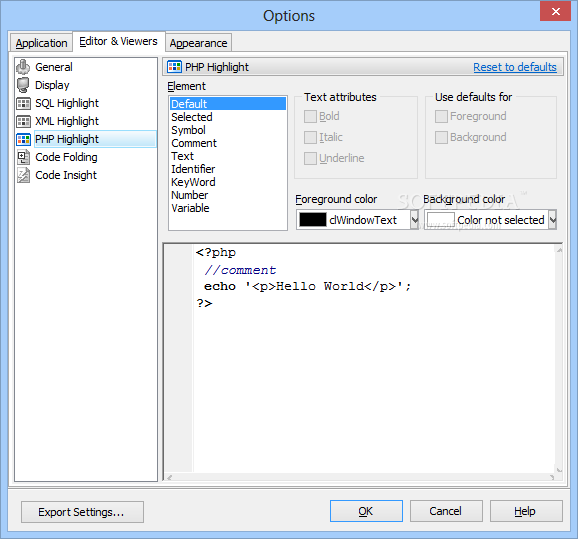578x539 pixels.
Task: Click the General joystick icon
Action: 23,67
